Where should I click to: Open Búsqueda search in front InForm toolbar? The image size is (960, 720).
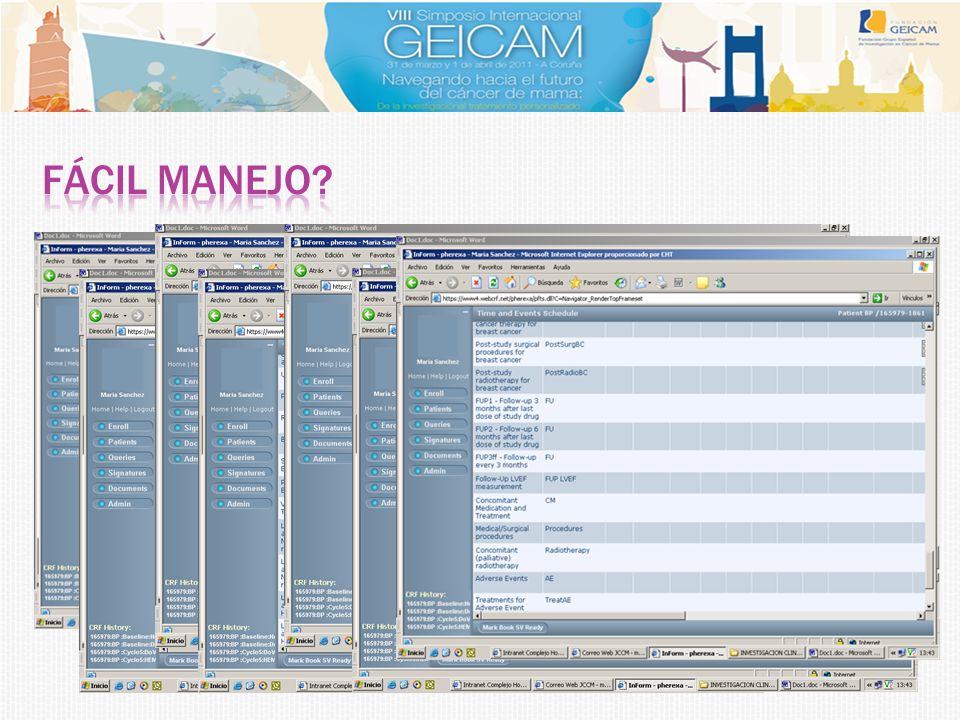click(543, 282)
